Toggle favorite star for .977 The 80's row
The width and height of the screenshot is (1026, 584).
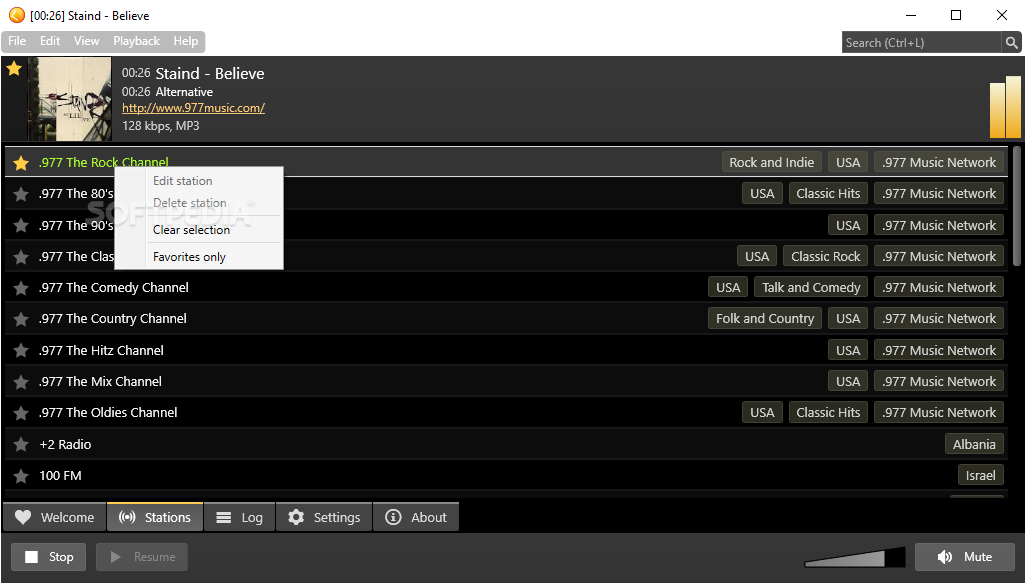21,194
